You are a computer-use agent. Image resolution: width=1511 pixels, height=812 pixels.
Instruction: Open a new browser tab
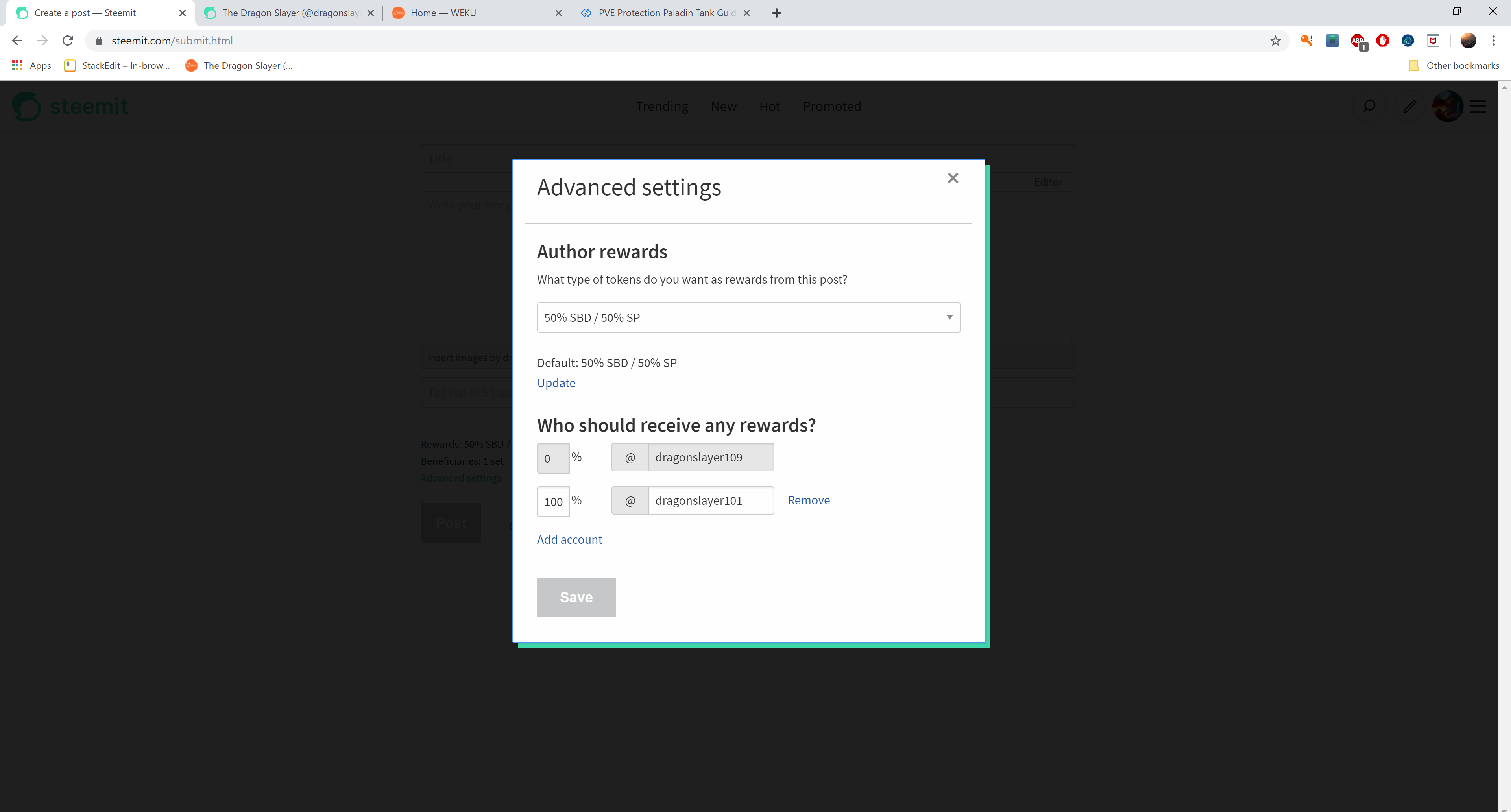pyautogui.click(x=777, y=13)
